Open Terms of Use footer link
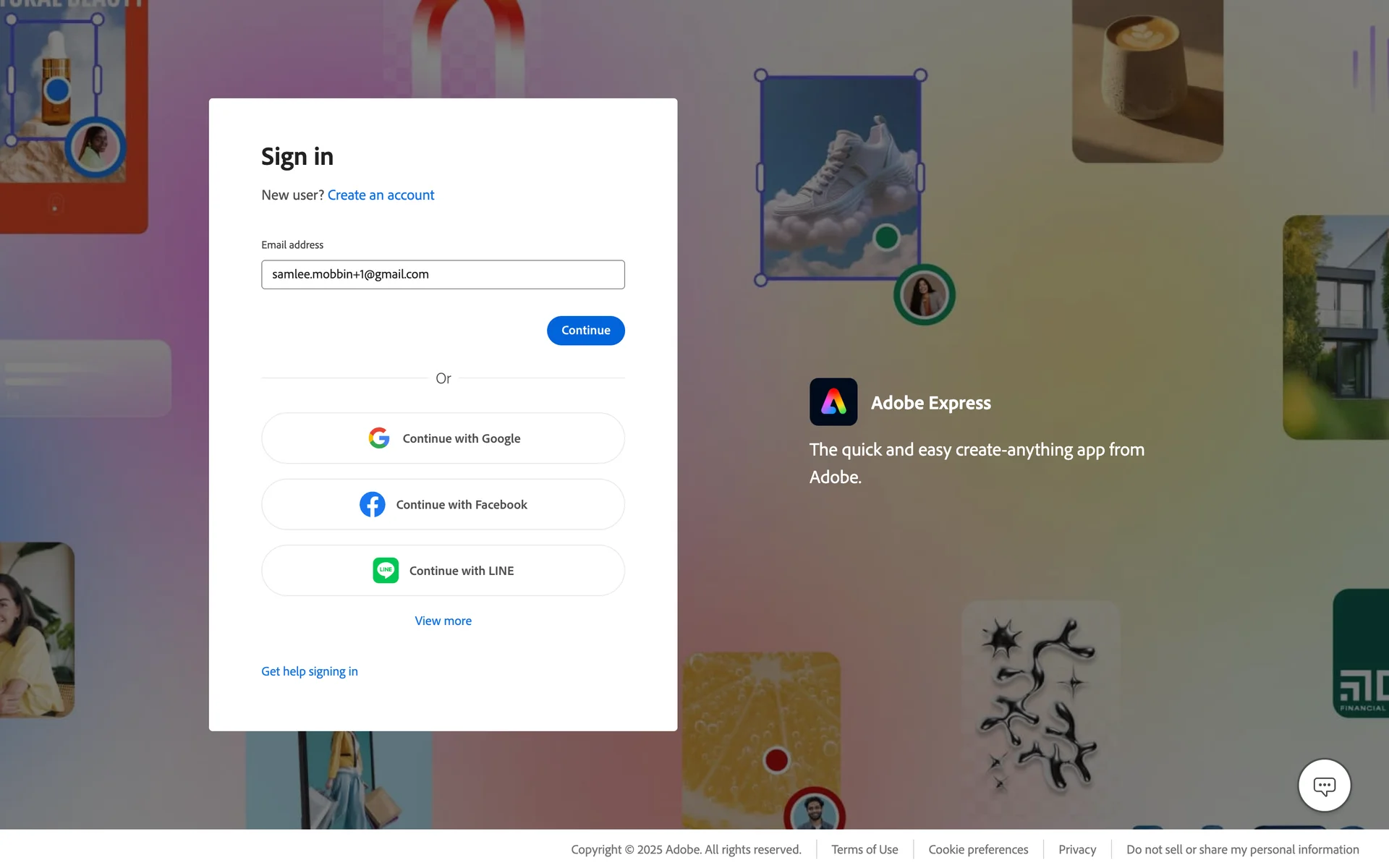Screen dimensions: 1389x868 865,849
